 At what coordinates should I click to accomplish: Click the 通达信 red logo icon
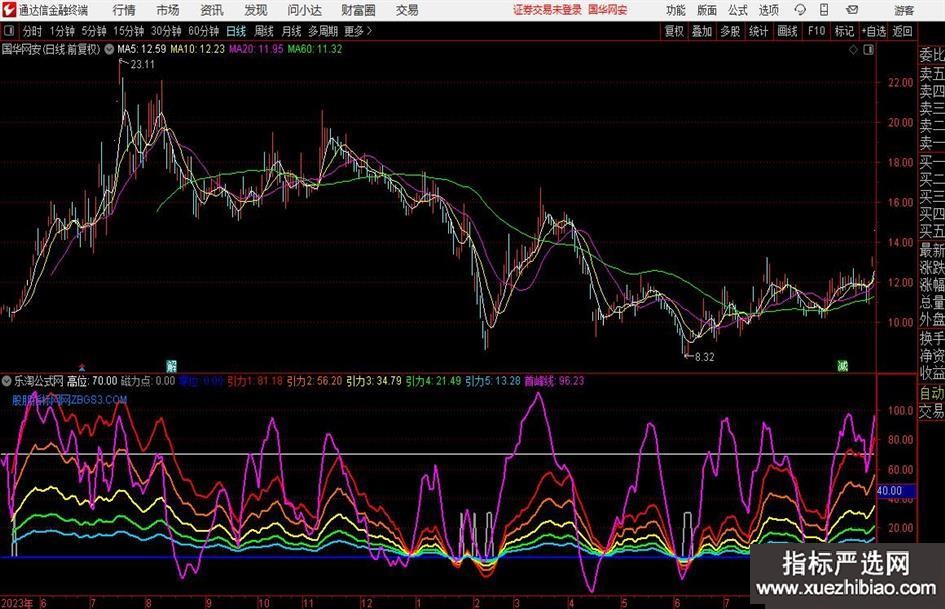[9, 10]
